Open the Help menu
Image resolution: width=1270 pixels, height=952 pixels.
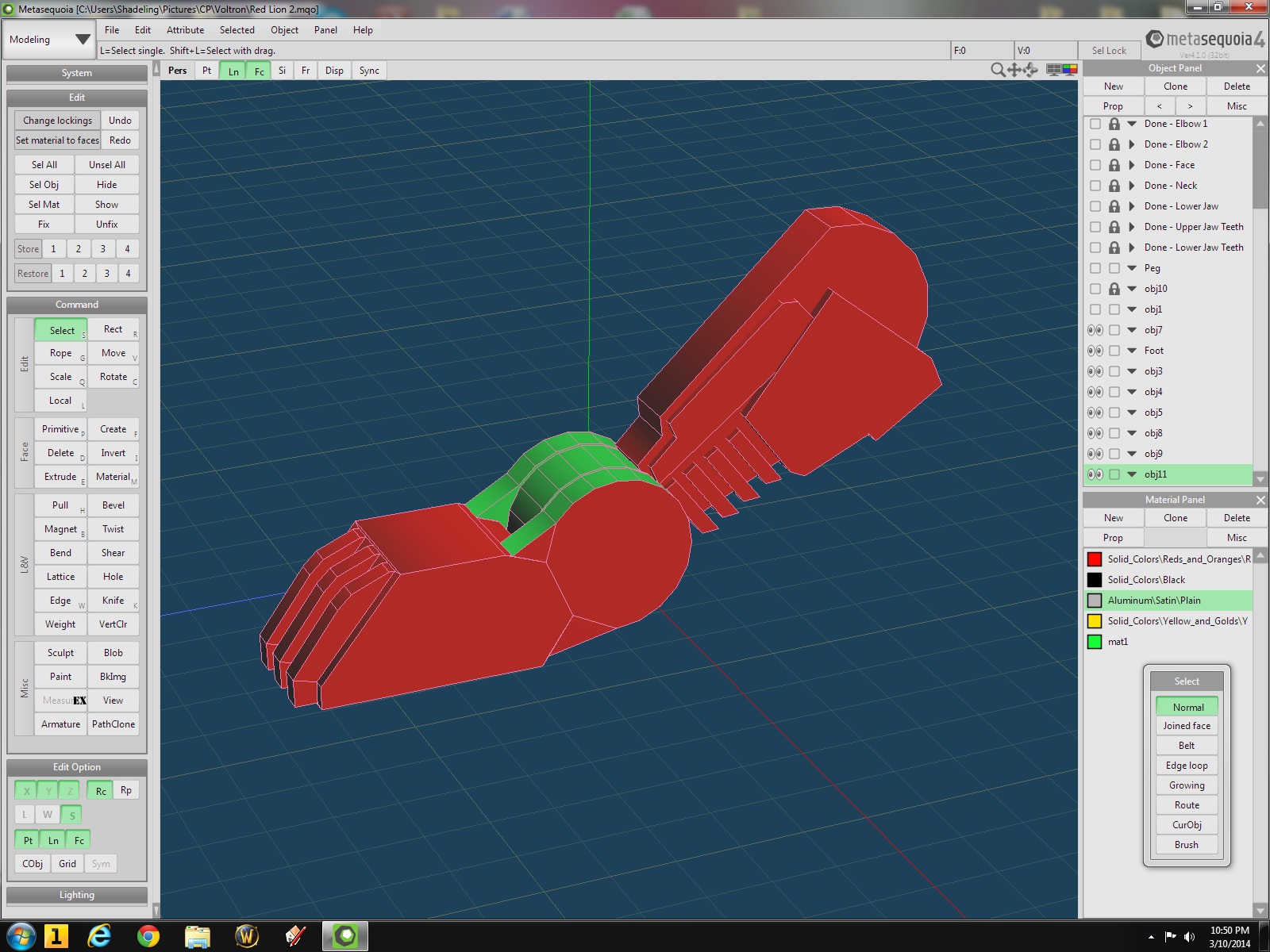click(363, 30)
